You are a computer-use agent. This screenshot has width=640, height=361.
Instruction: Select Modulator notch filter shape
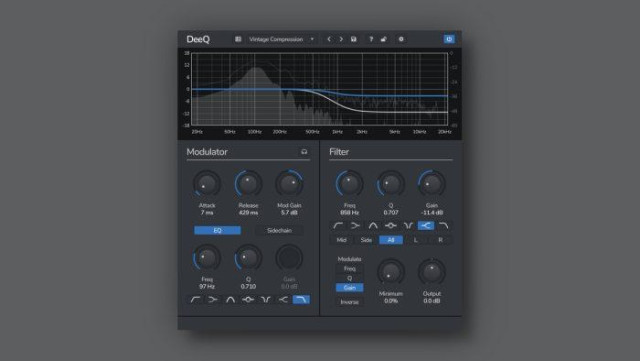pos(266,300)
